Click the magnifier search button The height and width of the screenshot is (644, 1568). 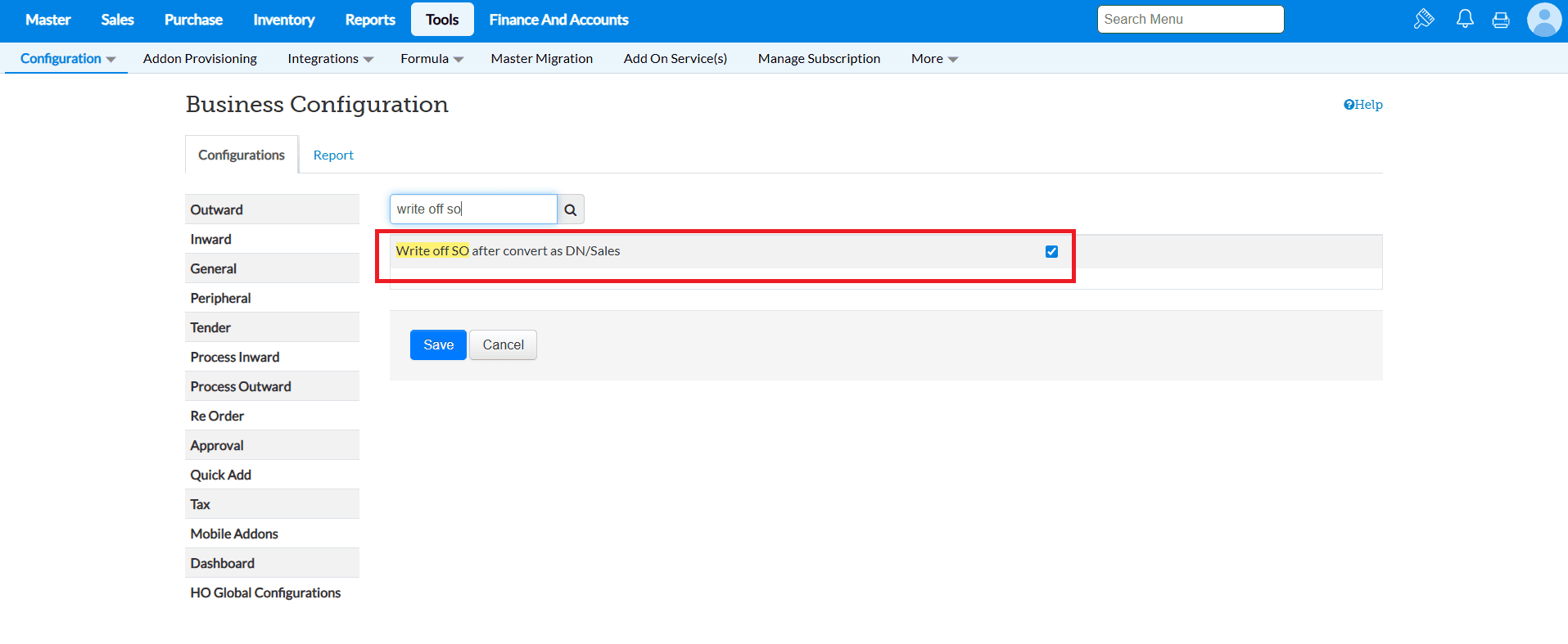coord(571,209)
